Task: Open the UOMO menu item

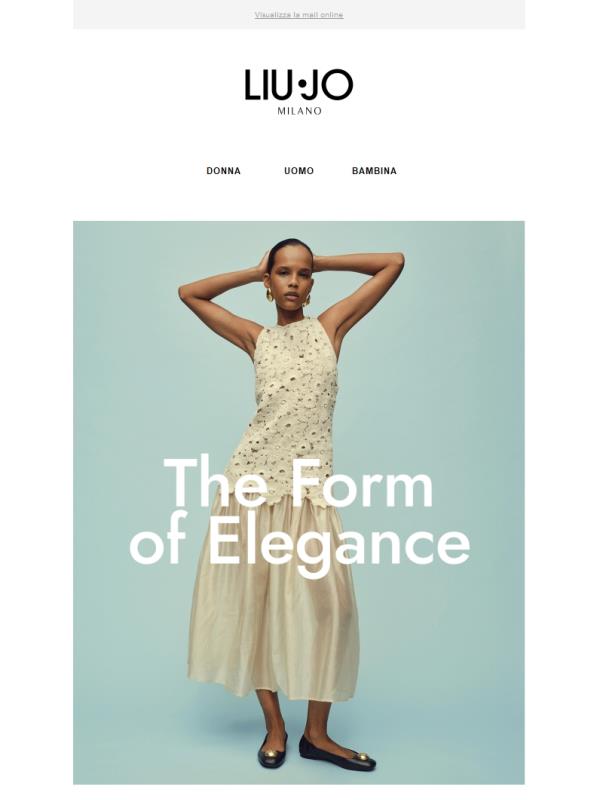Action: (x=299, y=171)
